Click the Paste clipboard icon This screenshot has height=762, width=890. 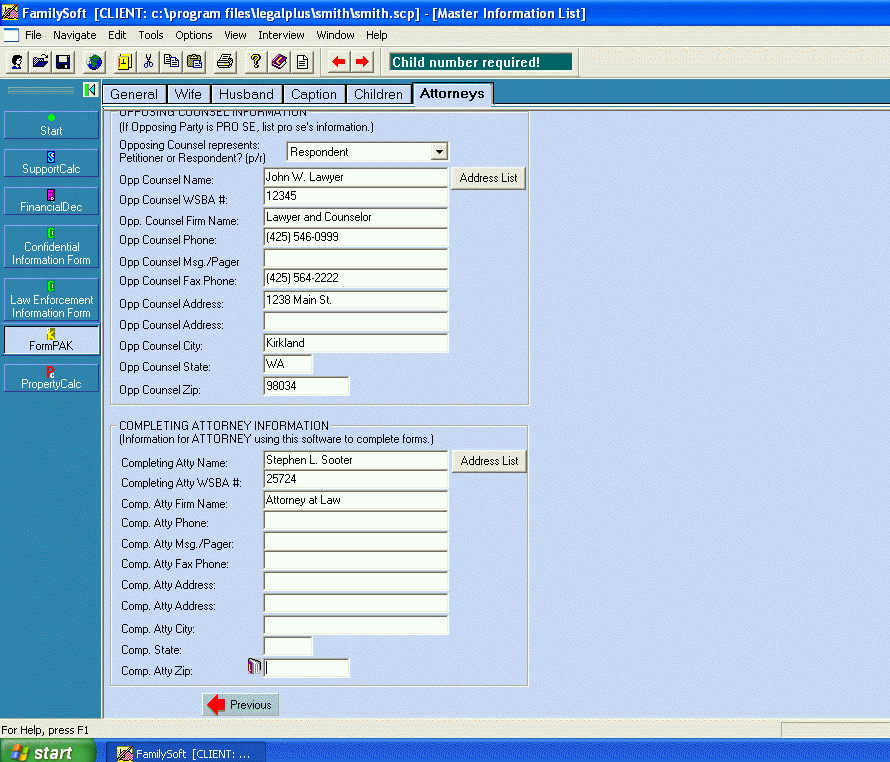pyautogui.click(x=194, y=62)
